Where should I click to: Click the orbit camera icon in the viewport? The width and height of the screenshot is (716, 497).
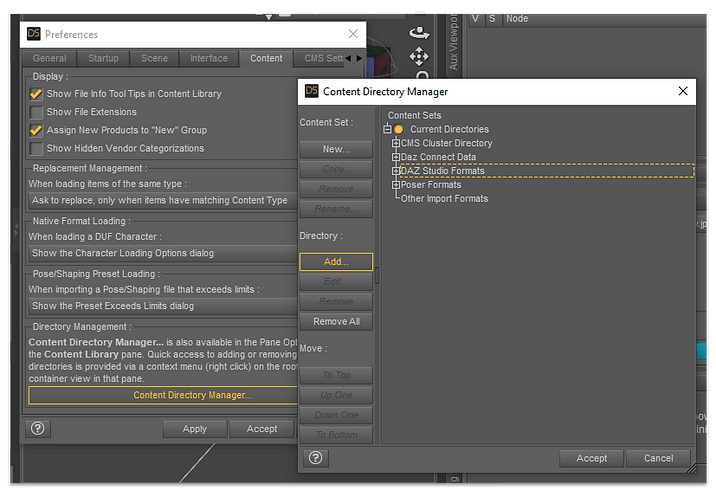(x=419, y=33)
